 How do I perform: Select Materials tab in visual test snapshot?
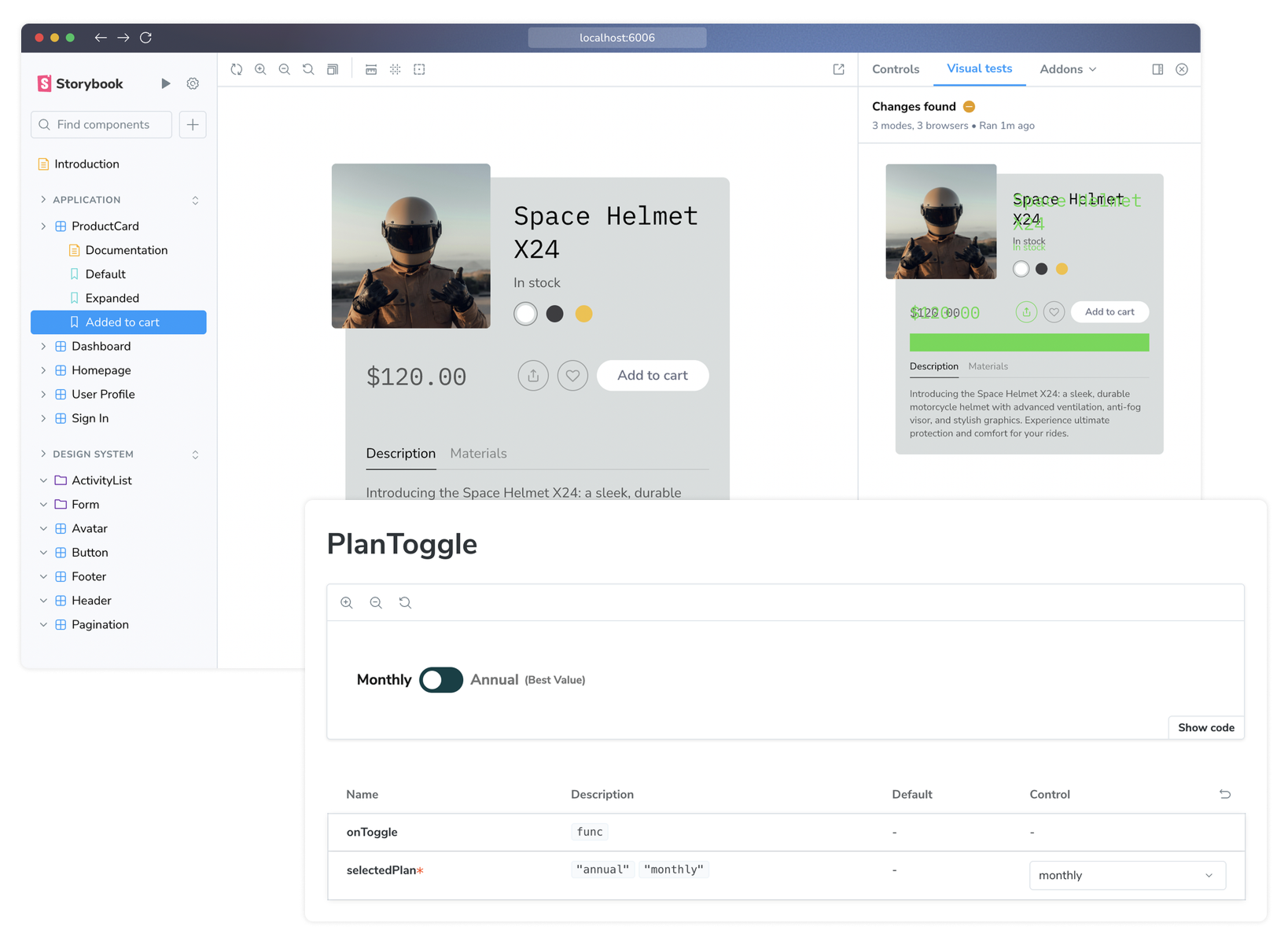(x=988, y=366)
